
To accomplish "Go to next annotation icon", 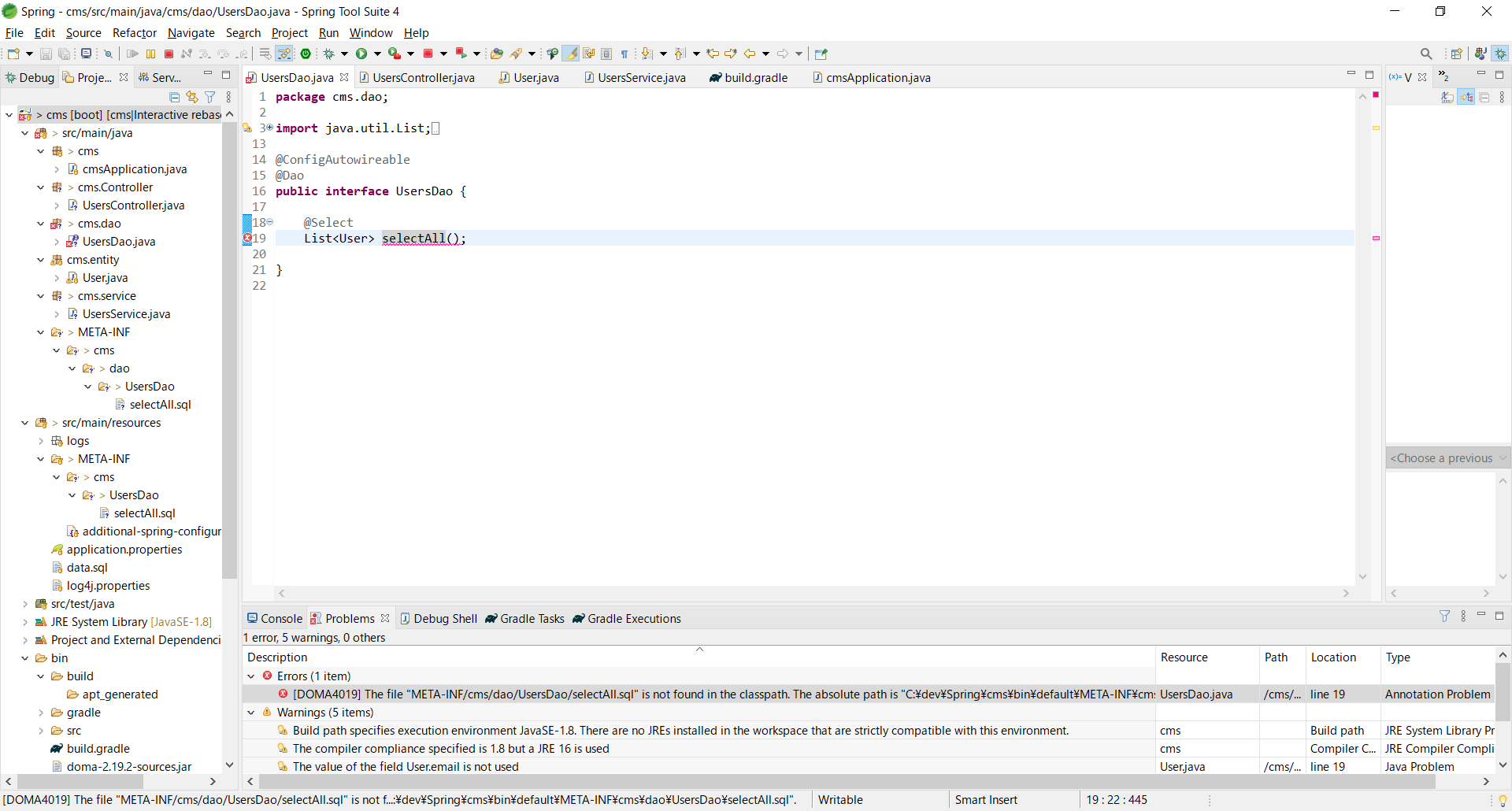I will (647, 54).
